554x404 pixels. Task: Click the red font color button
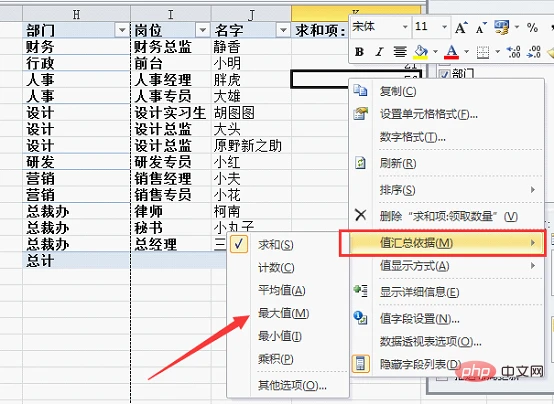[452, 52]
